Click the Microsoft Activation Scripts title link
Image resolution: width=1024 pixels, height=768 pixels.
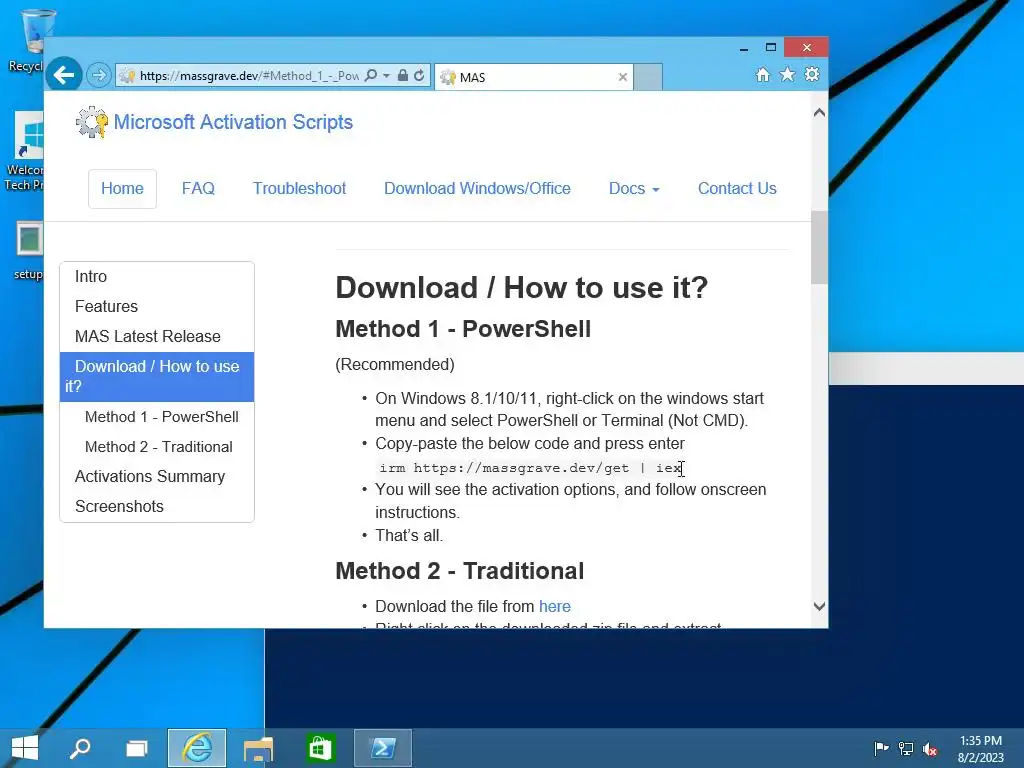point(233,122)
